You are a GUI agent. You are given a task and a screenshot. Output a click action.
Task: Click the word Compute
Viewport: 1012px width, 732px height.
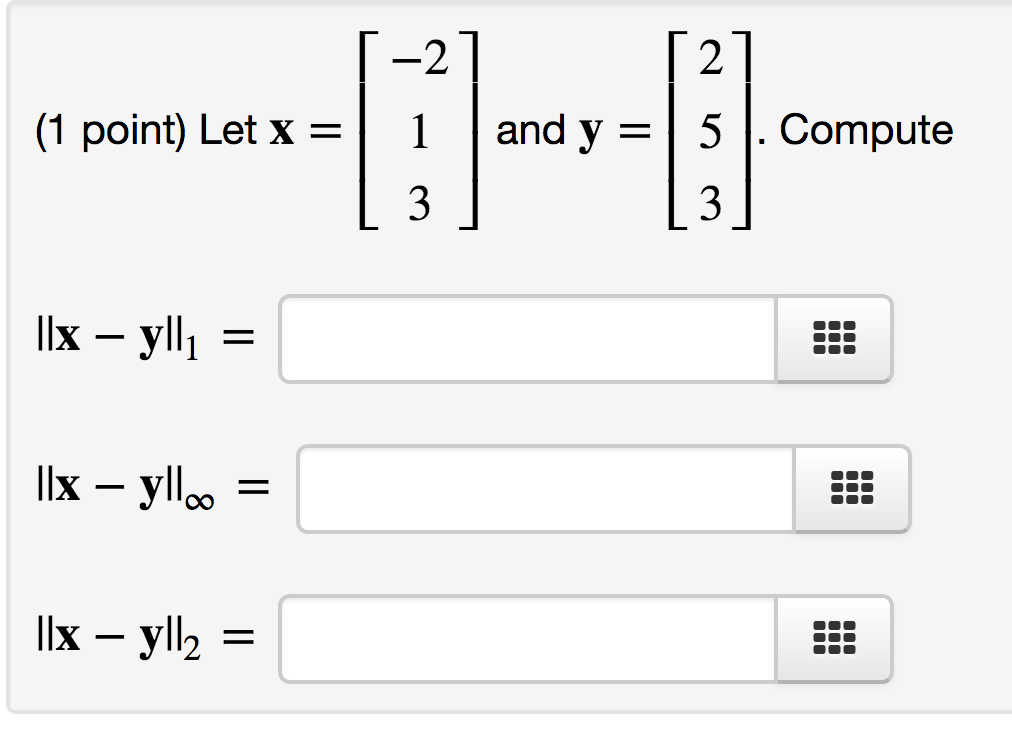click(866, 131)
